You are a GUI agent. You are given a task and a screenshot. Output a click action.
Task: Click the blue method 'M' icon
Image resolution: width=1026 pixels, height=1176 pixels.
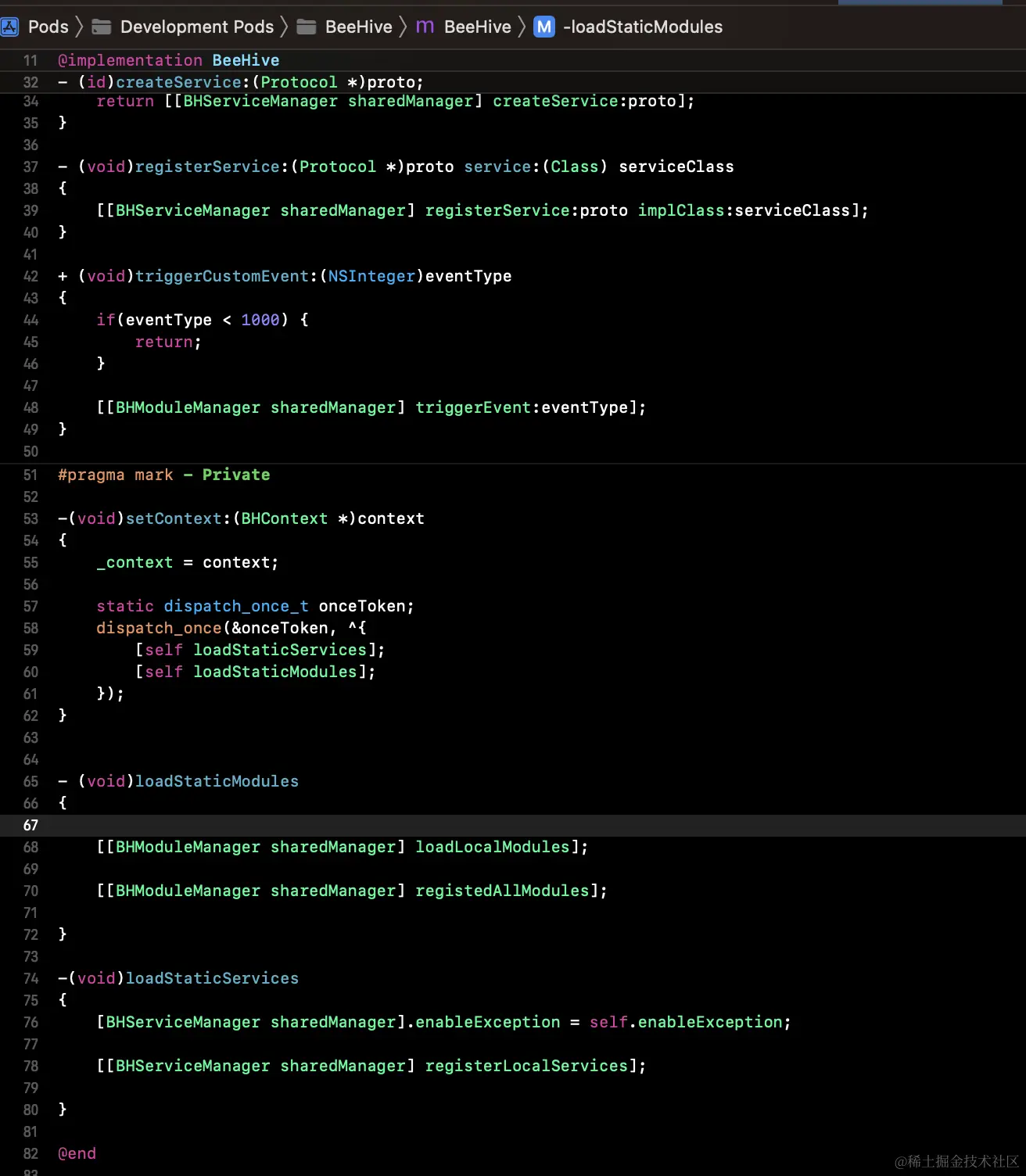543,27
